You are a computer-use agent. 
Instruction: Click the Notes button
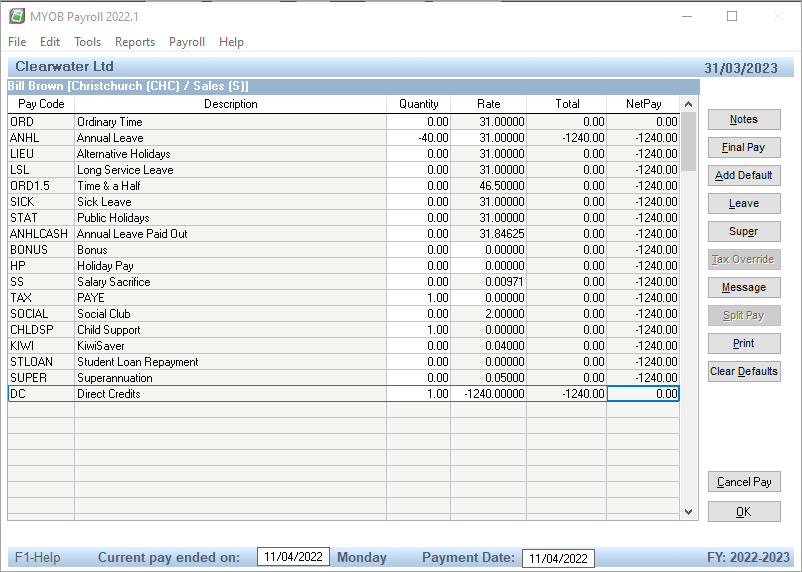(743, 119)
